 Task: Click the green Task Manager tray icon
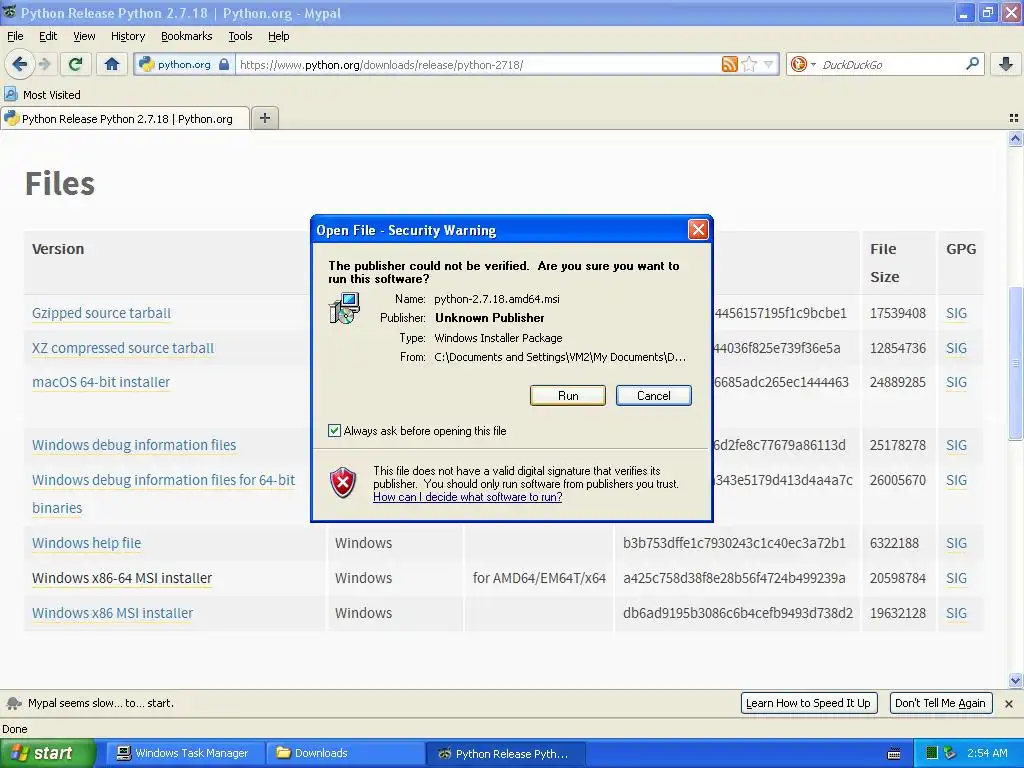933,753
